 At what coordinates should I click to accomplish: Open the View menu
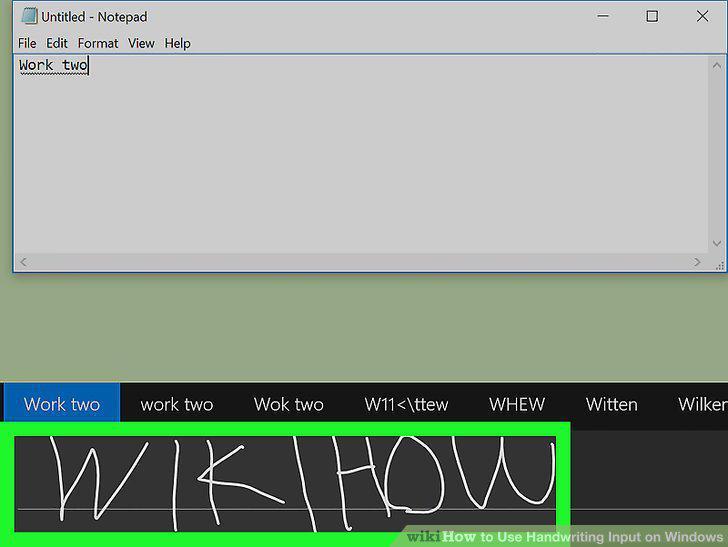[x=141, y=43]
